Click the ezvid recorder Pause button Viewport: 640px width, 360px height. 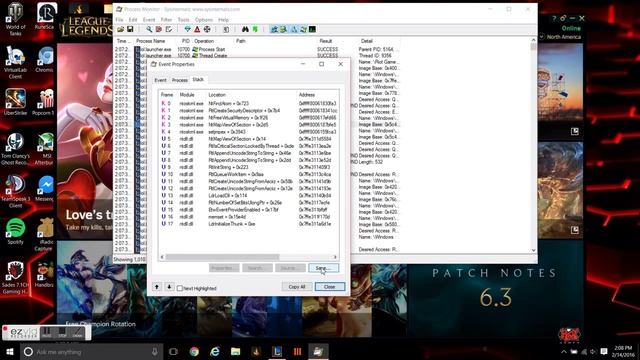(47, 333)
